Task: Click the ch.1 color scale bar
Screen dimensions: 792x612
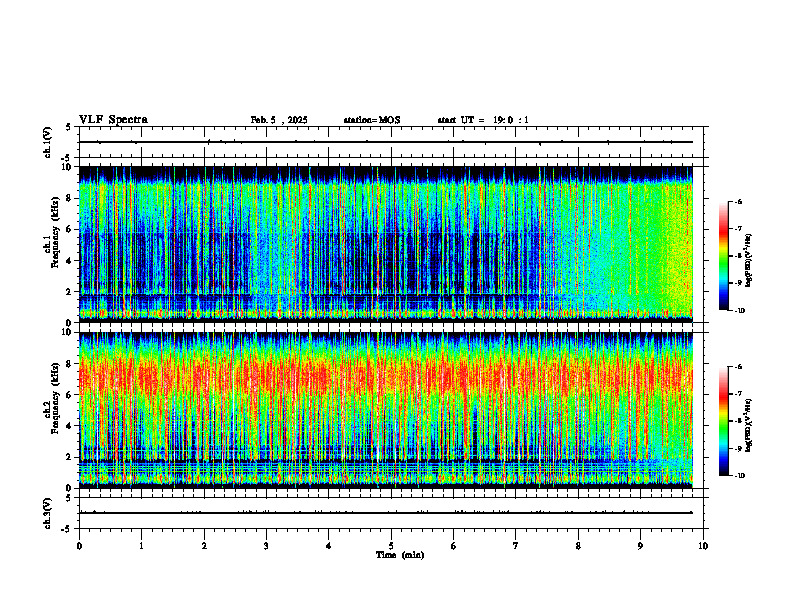Action: 724,256
